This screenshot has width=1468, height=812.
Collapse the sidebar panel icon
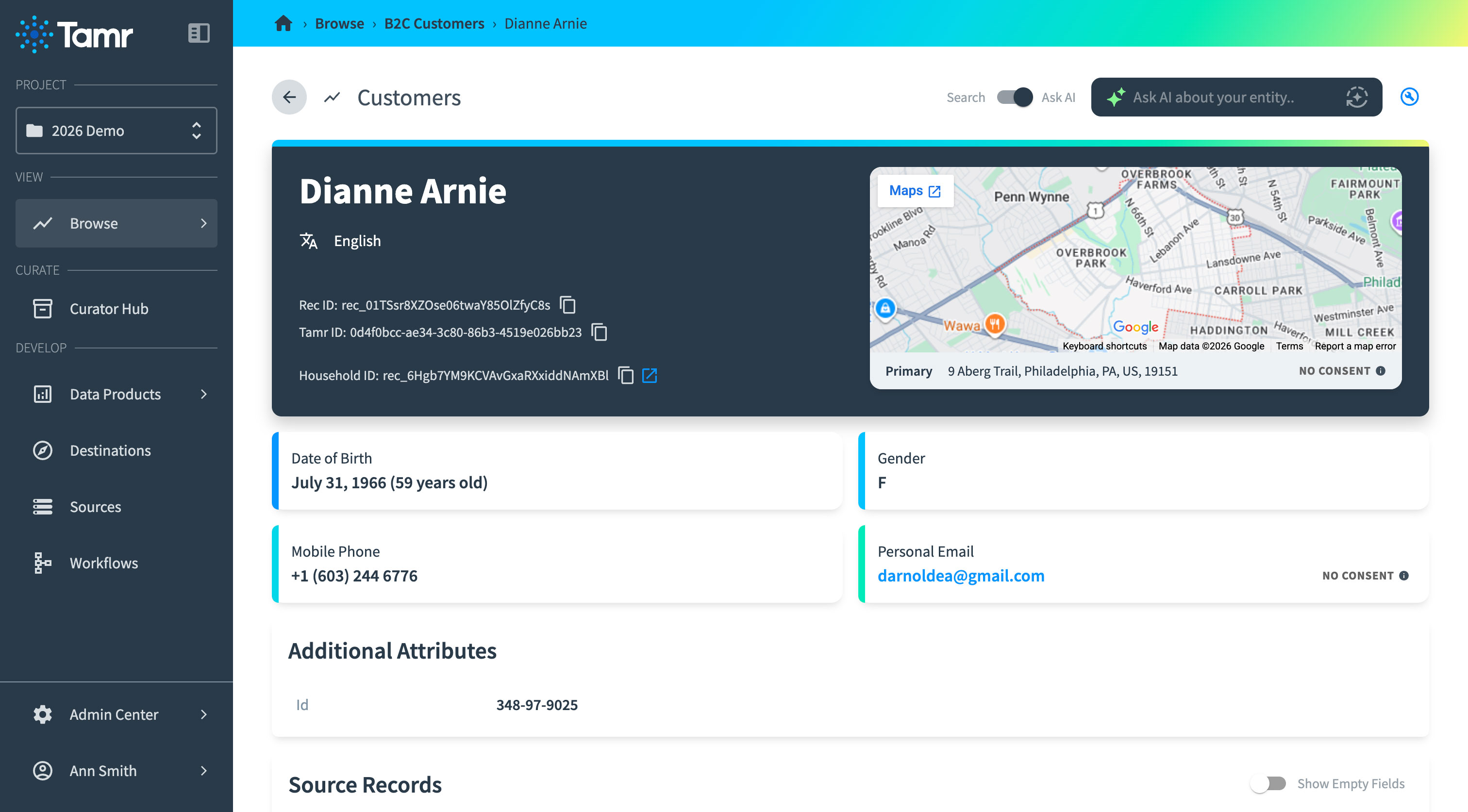[x=199, y=33]
